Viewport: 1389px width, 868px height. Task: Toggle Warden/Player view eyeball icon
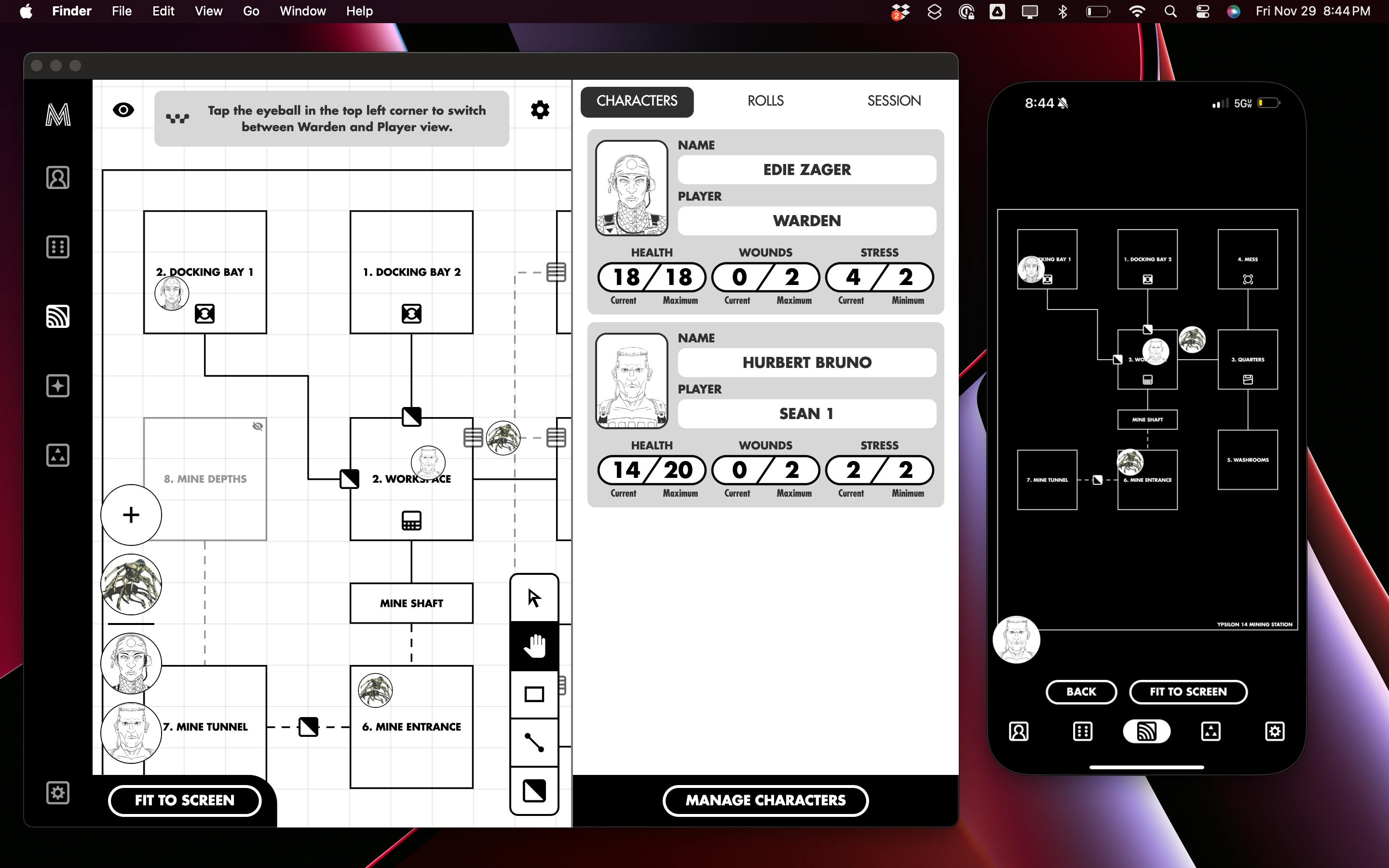tap(123, 109)
